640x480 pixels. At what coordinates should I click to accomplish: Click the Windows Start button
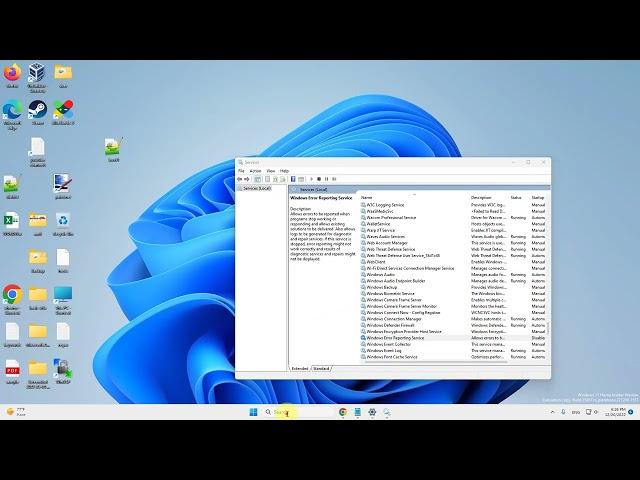coord(253,412)
